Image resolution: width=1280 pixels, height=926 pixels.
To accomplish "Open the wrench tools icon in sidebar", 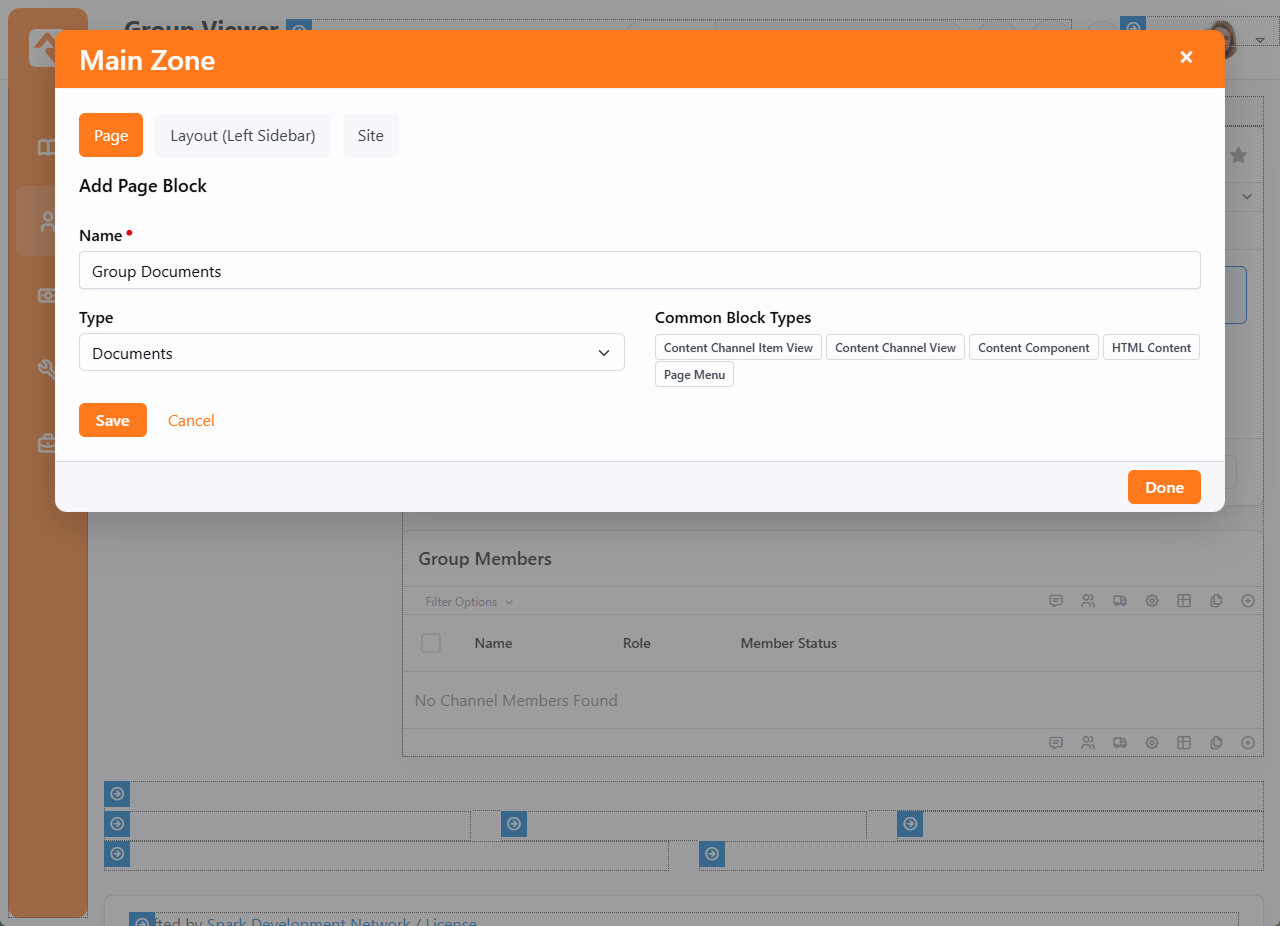I will pos(46,369).
